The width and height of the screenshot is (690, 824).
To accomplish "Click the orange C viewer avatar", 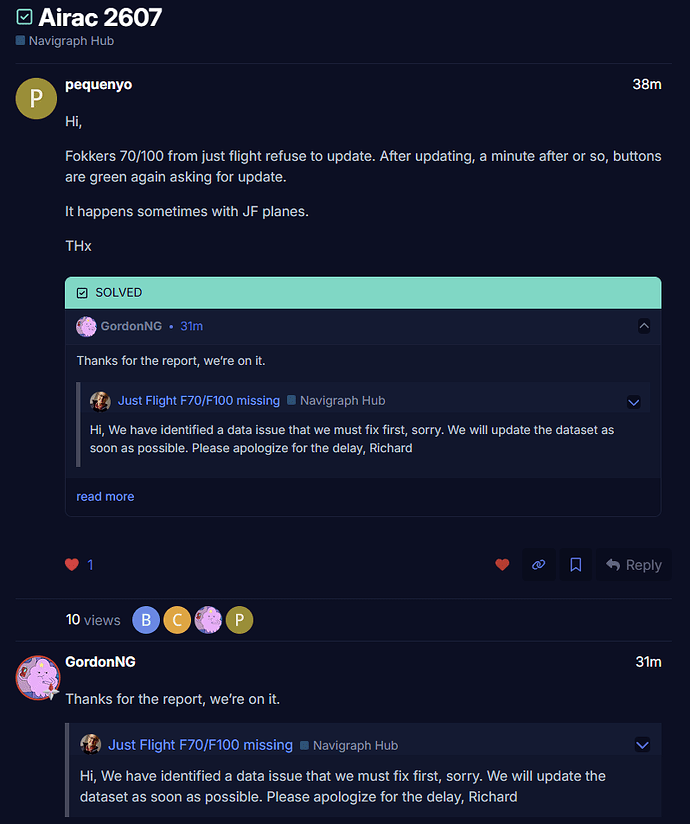I will pyautogui.click(x=177, y=620).
